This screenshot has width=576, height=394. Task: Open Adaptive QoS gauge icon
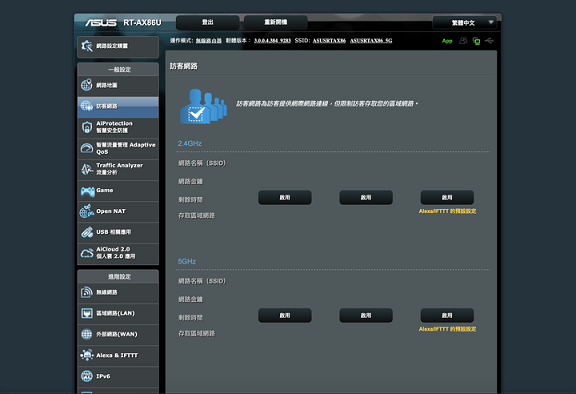pyautogui.click(x=87, y=148)
